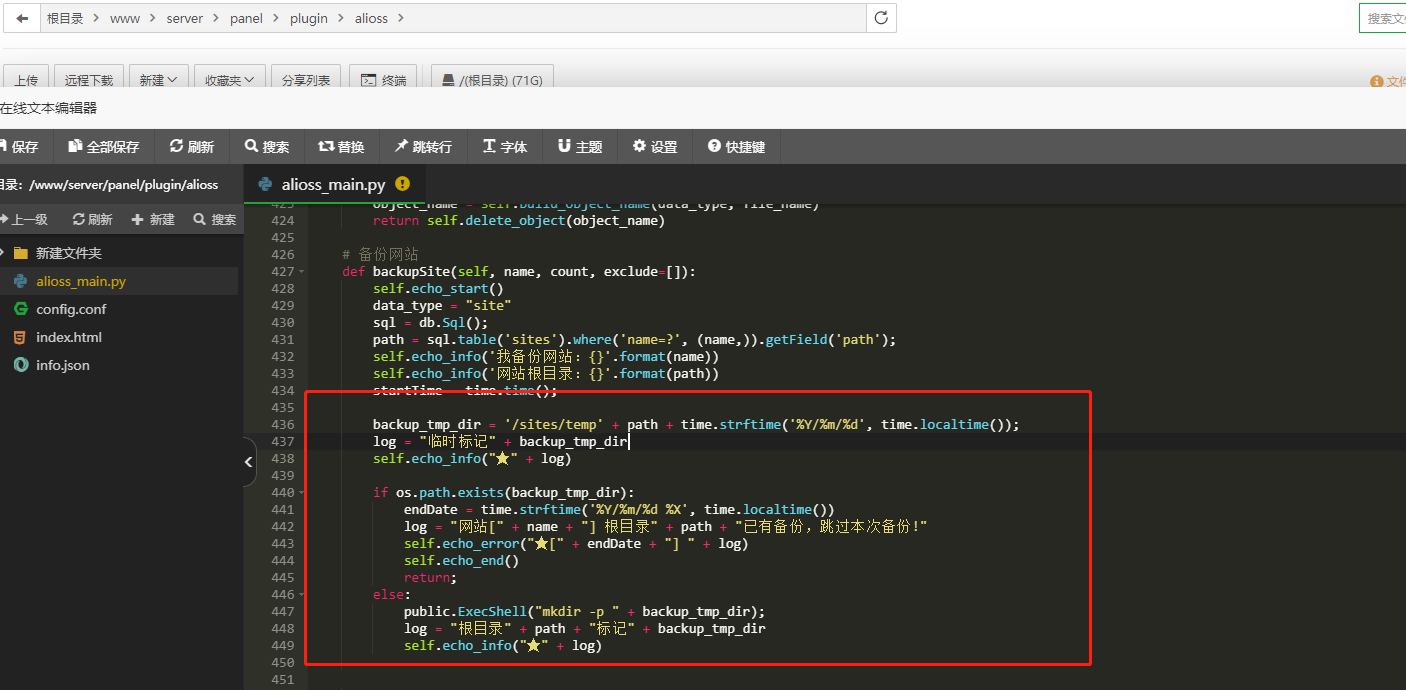Click the 搜索 magnifier icon in editor toolbar
The image size is (1406, 690).
click(252, 146)
